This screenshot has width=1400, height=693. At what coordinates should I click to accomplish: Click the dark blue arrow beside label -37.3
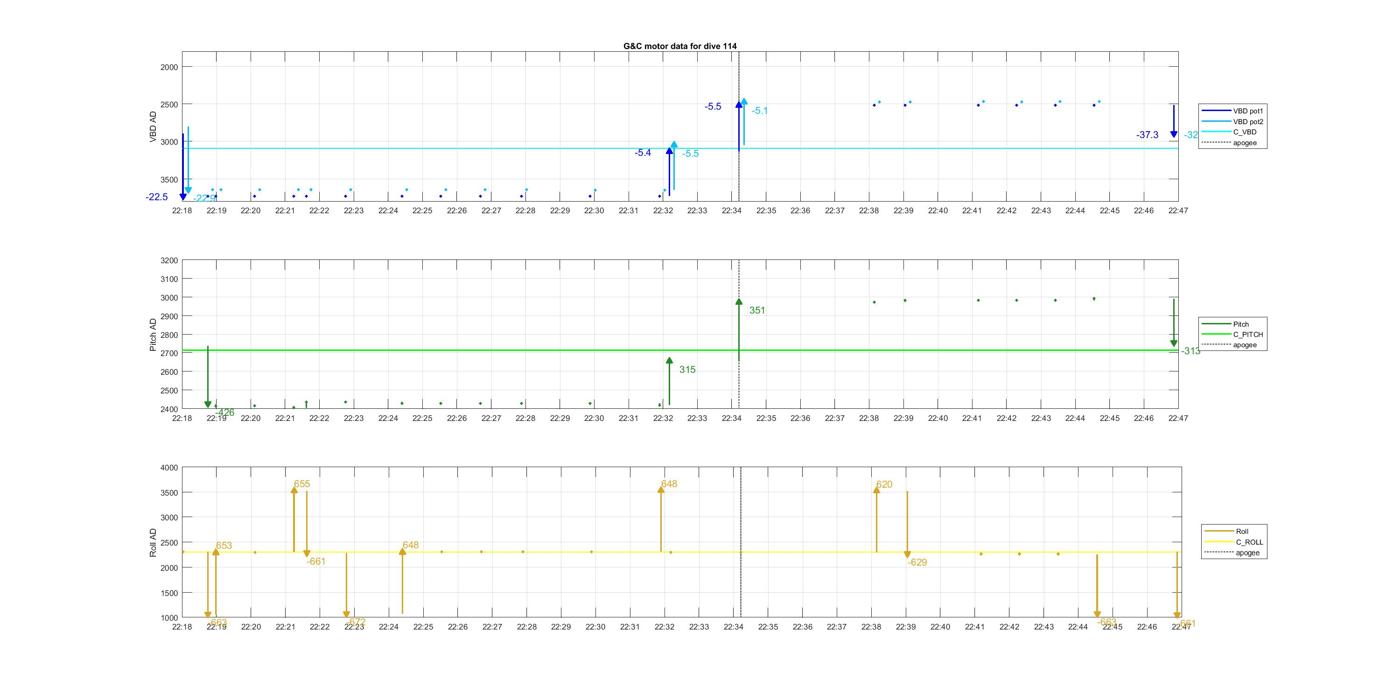(x=1174, y=121)
